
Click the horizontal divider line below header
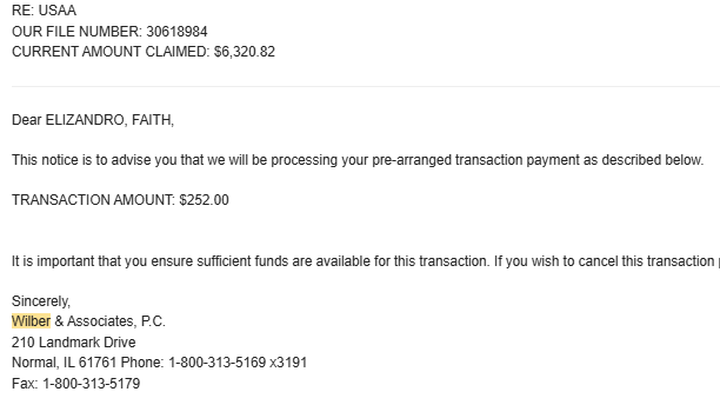click(x=366, y=86)
